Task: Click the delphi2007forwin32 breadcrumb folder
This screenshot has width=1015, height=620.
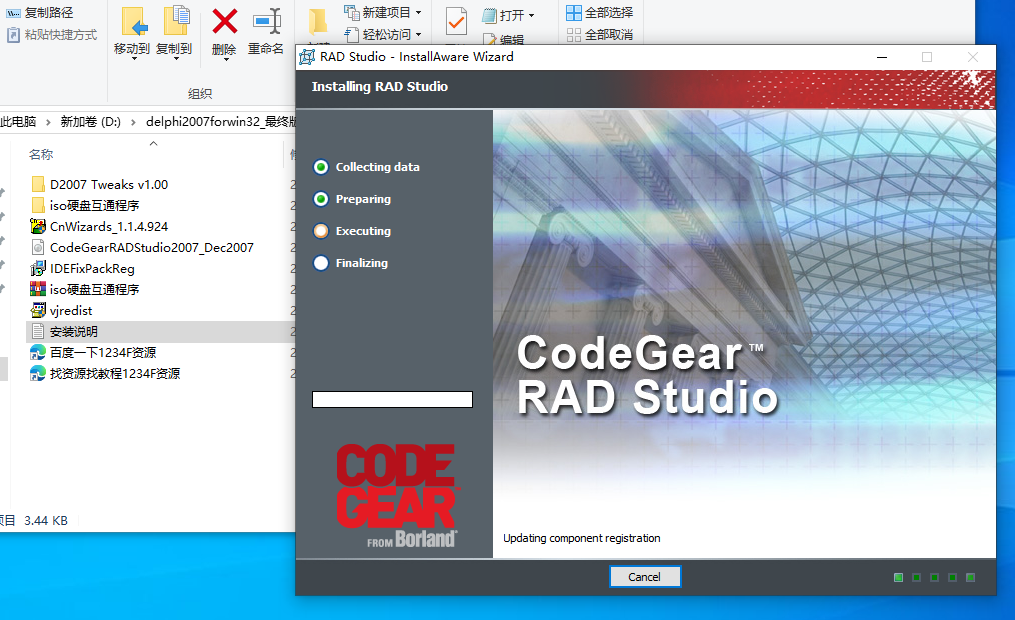Action: coord(221,122)
